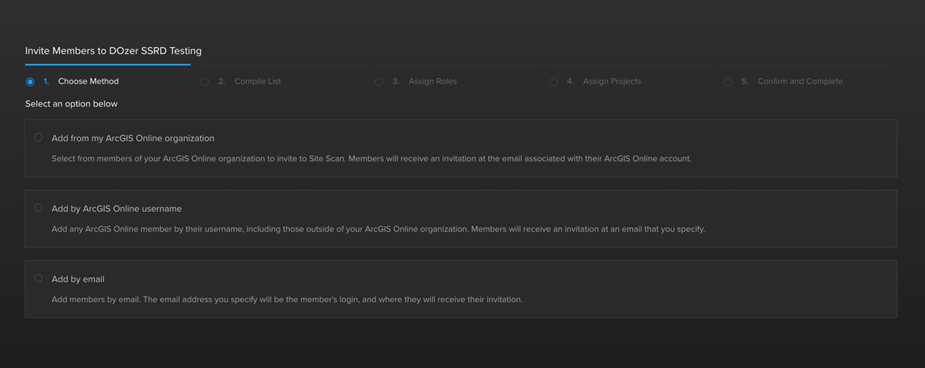Select the 'Add by email' radio button
The width and height of the screenshot is (925, 368).
click(x=38, y=278)
